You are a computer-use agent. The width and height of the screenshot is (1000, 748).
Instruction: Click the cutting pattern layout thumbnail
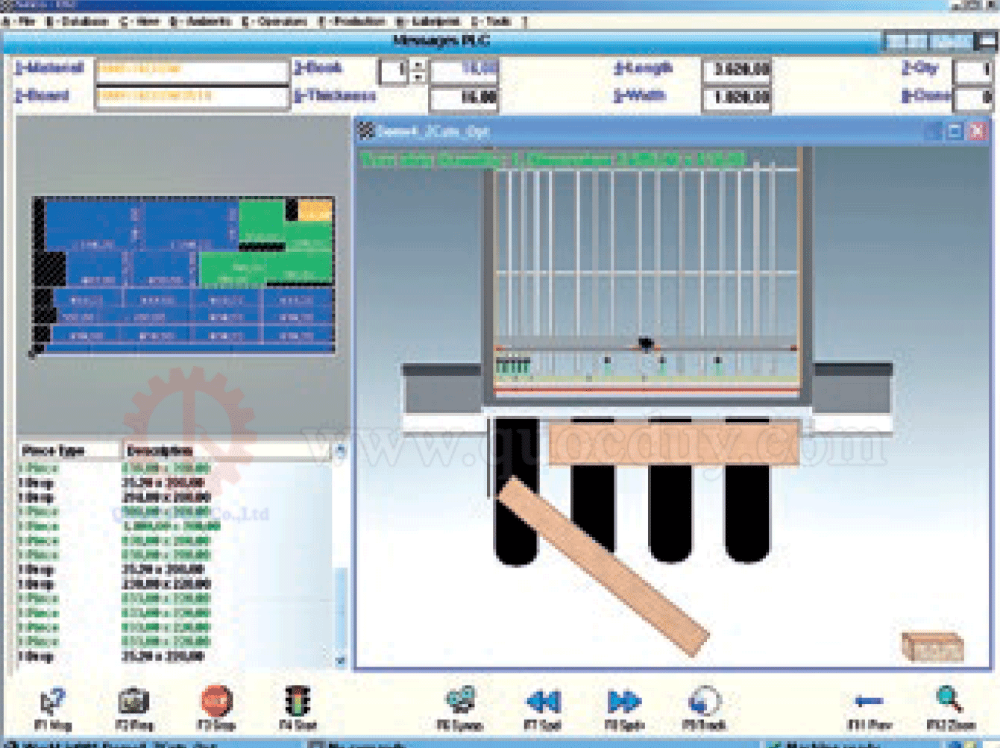[183, 275]
